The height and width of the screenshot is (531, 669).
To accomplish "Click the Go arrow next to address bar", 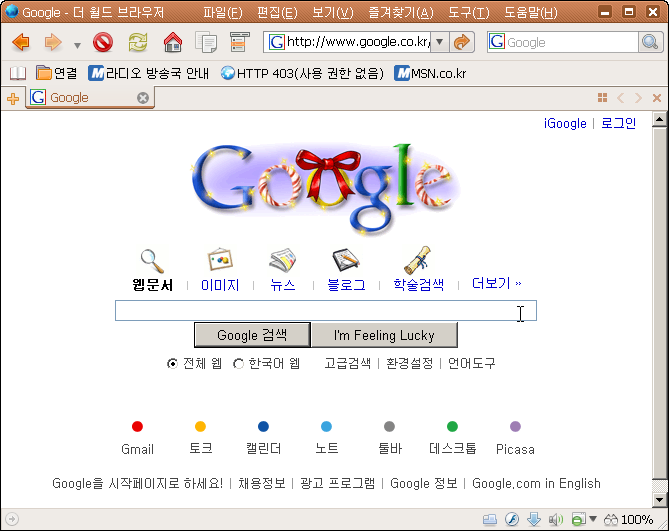I will coord(462,42).
